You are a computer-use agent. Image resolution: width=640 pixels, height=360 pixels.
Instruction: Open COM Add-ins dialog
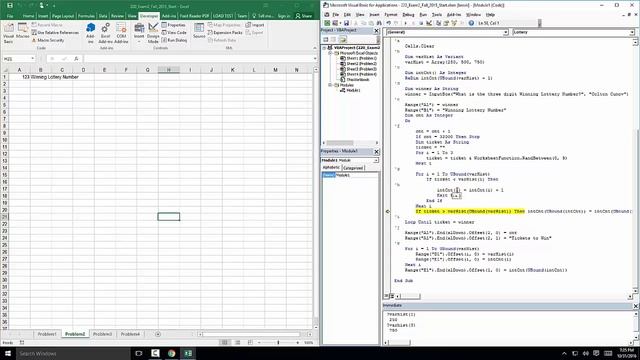pyautogui.click(x=121, y=33)
